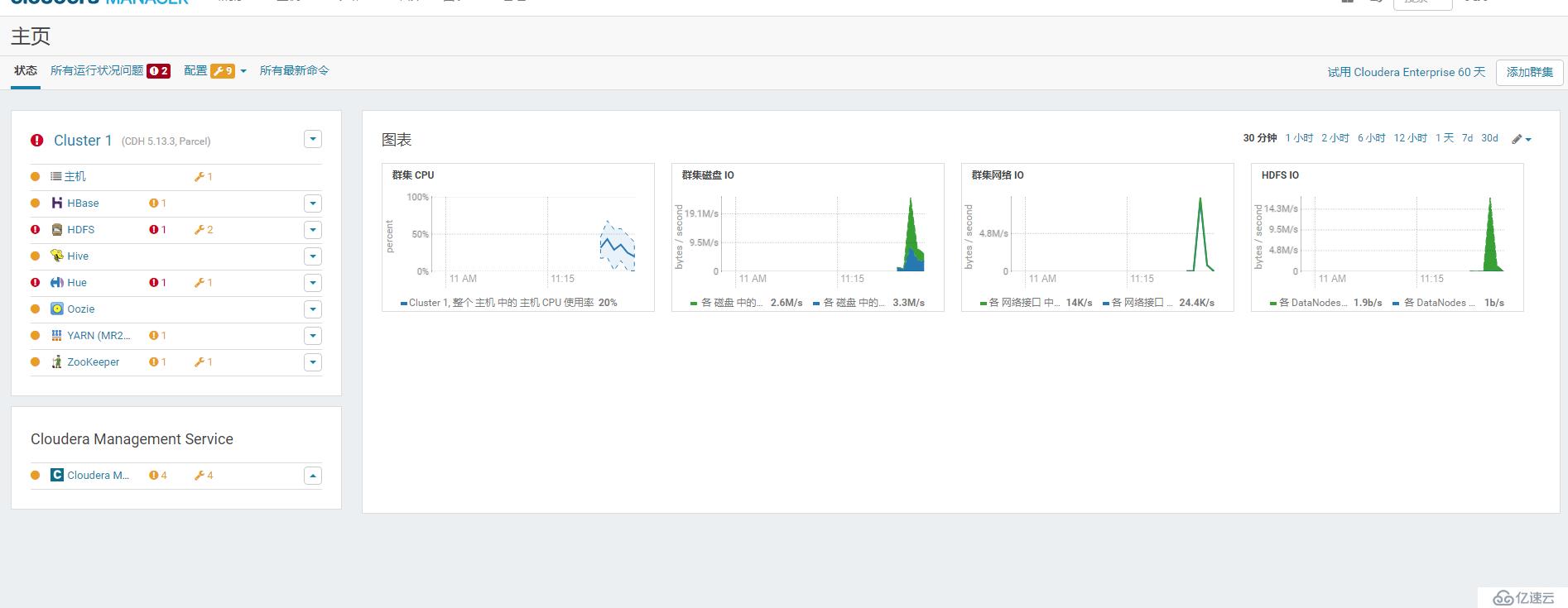Set chart range to 30 分钟
Viewport: 1568px width, 608px height.
(1260, 138)
